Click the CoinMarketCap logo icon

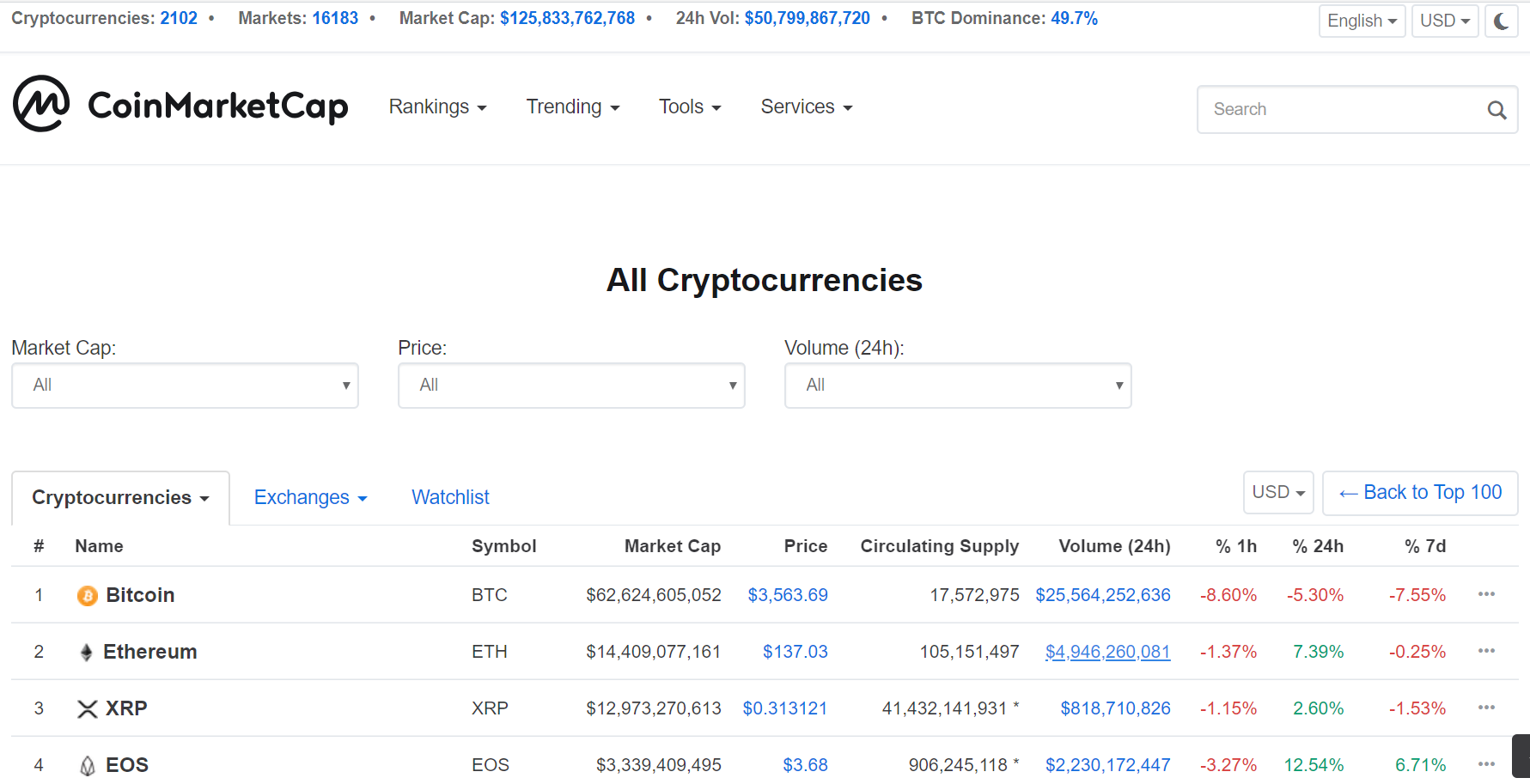click(41, 104)
